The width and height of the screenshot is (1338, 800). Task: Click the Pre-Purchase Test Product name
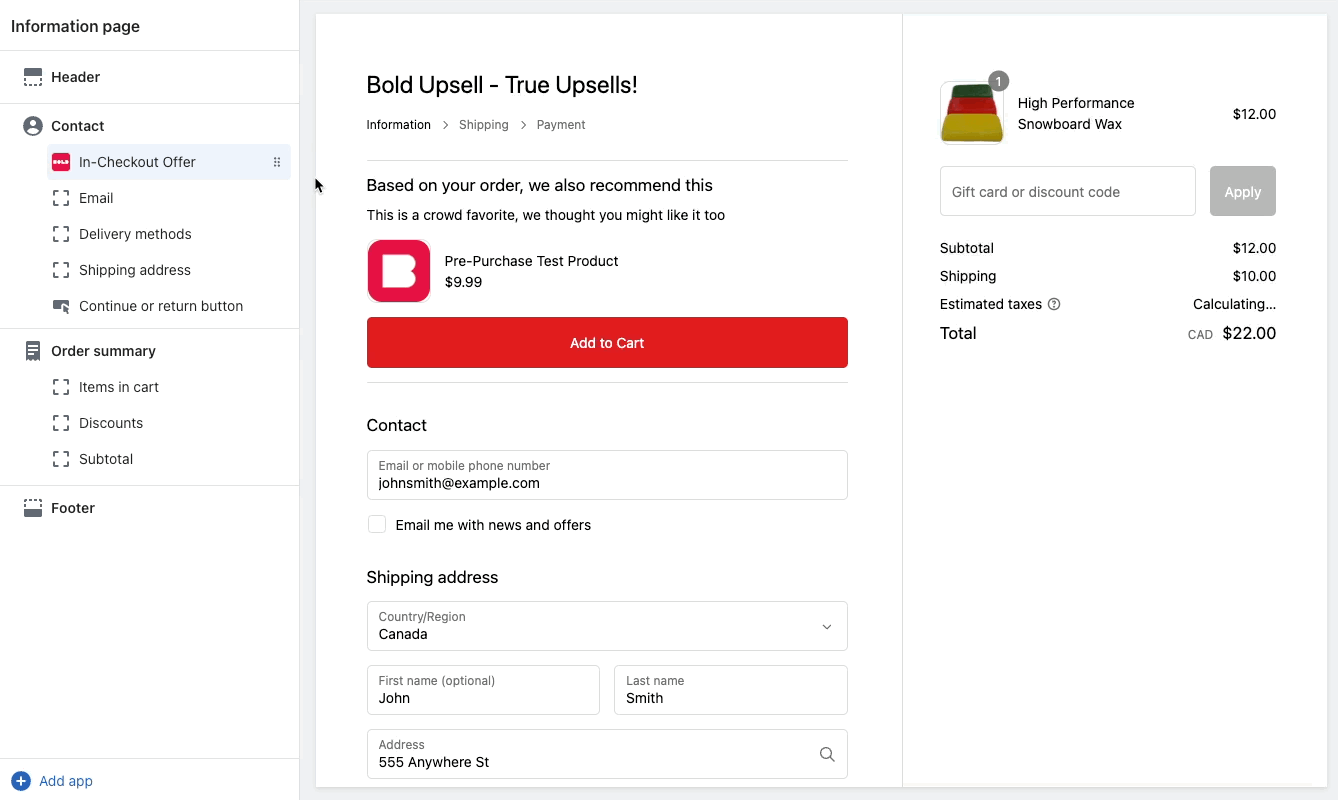coord(532,261)
